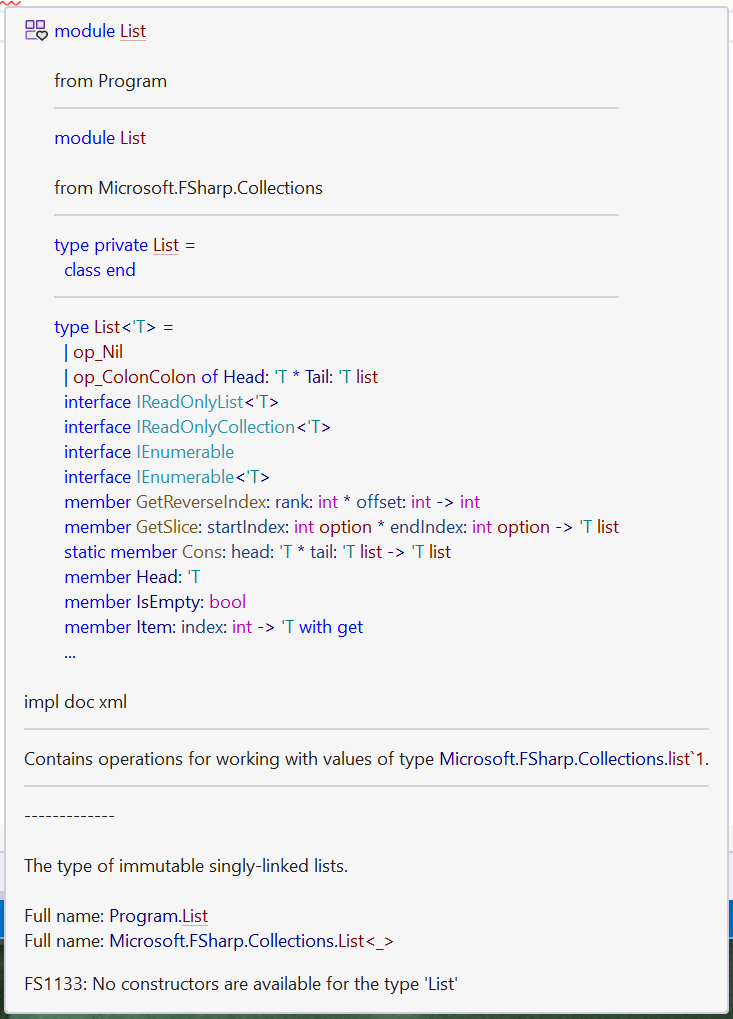This screenshot has height=1019, width=733.
Task: Click the 'op_Nil' union case
Action: pos(98,352)
